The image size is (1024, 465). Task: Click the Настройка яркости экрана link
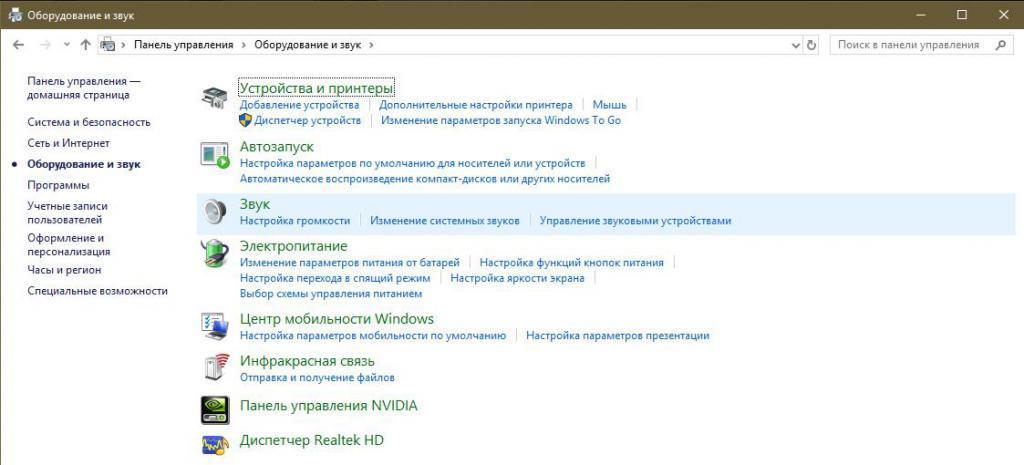point(517,278)
